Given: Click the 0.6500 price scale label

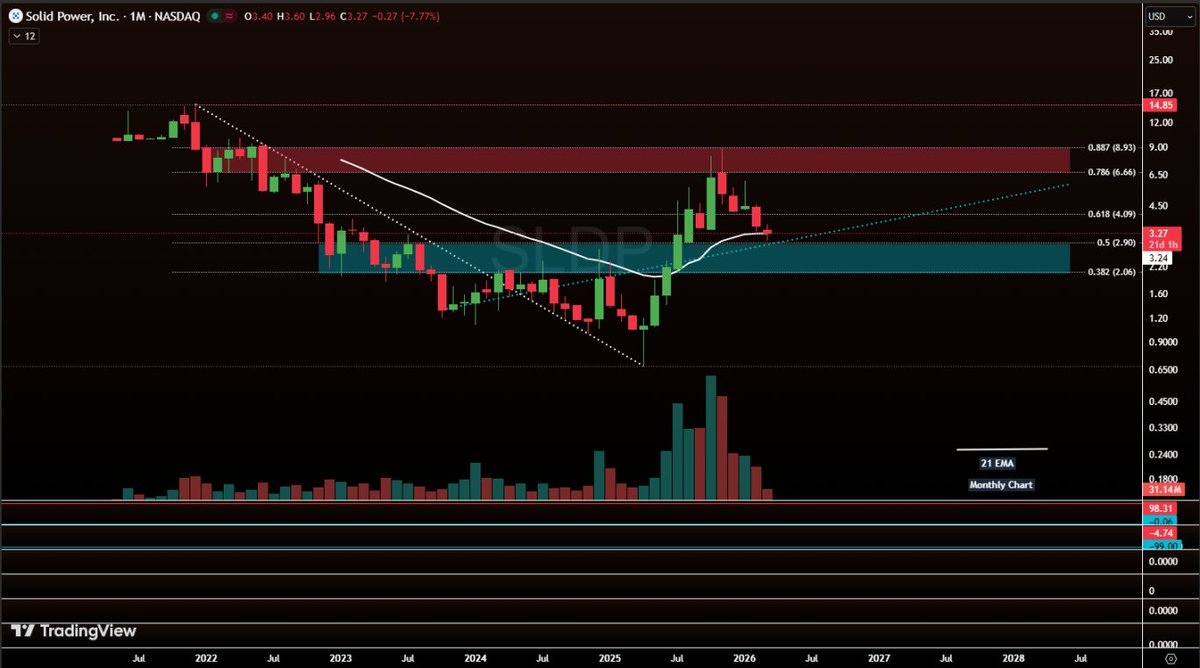Looking at the screenshot, I should tap(1164, 370).
